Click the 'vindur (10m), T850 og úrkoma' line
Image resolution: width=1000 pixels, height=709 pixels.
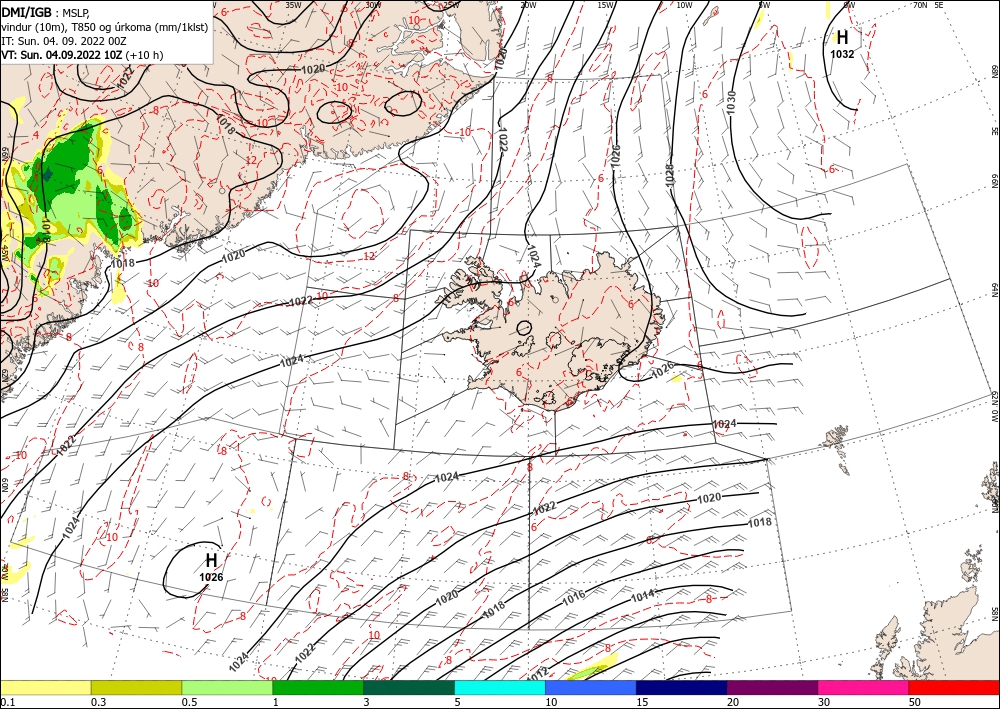click(103, 27)
